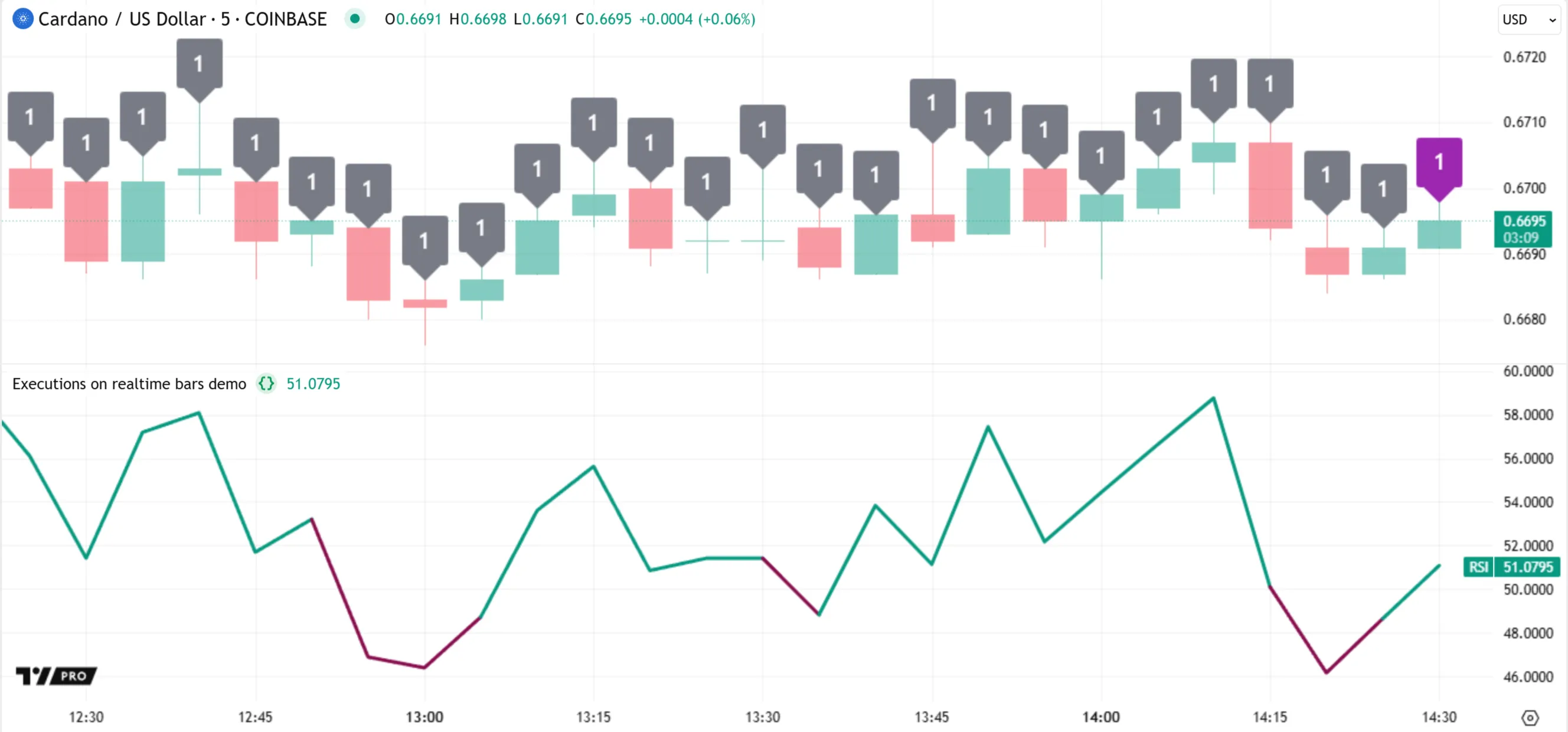Click the close value C0.6695 in header
The height and width of the screenshot is (732, 1568).
click(604, 19)
